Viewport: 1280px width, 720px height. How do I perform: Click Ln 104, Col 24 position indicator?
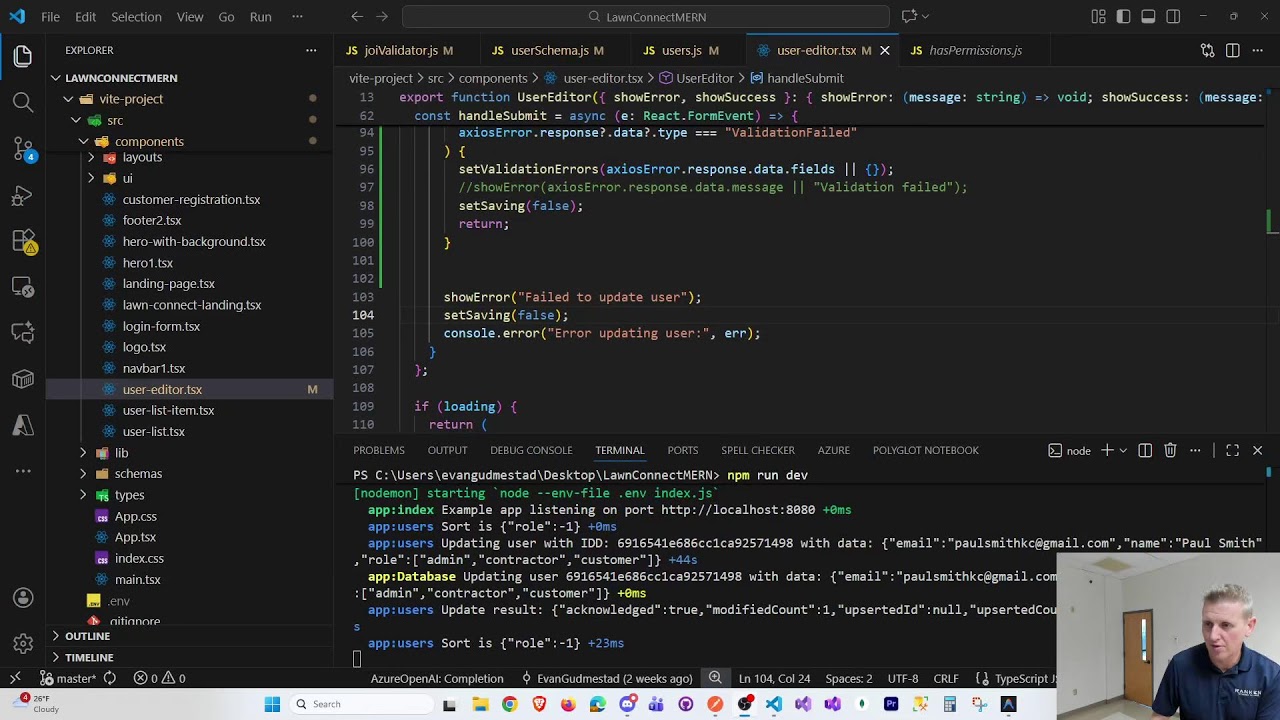coord(774,678)
